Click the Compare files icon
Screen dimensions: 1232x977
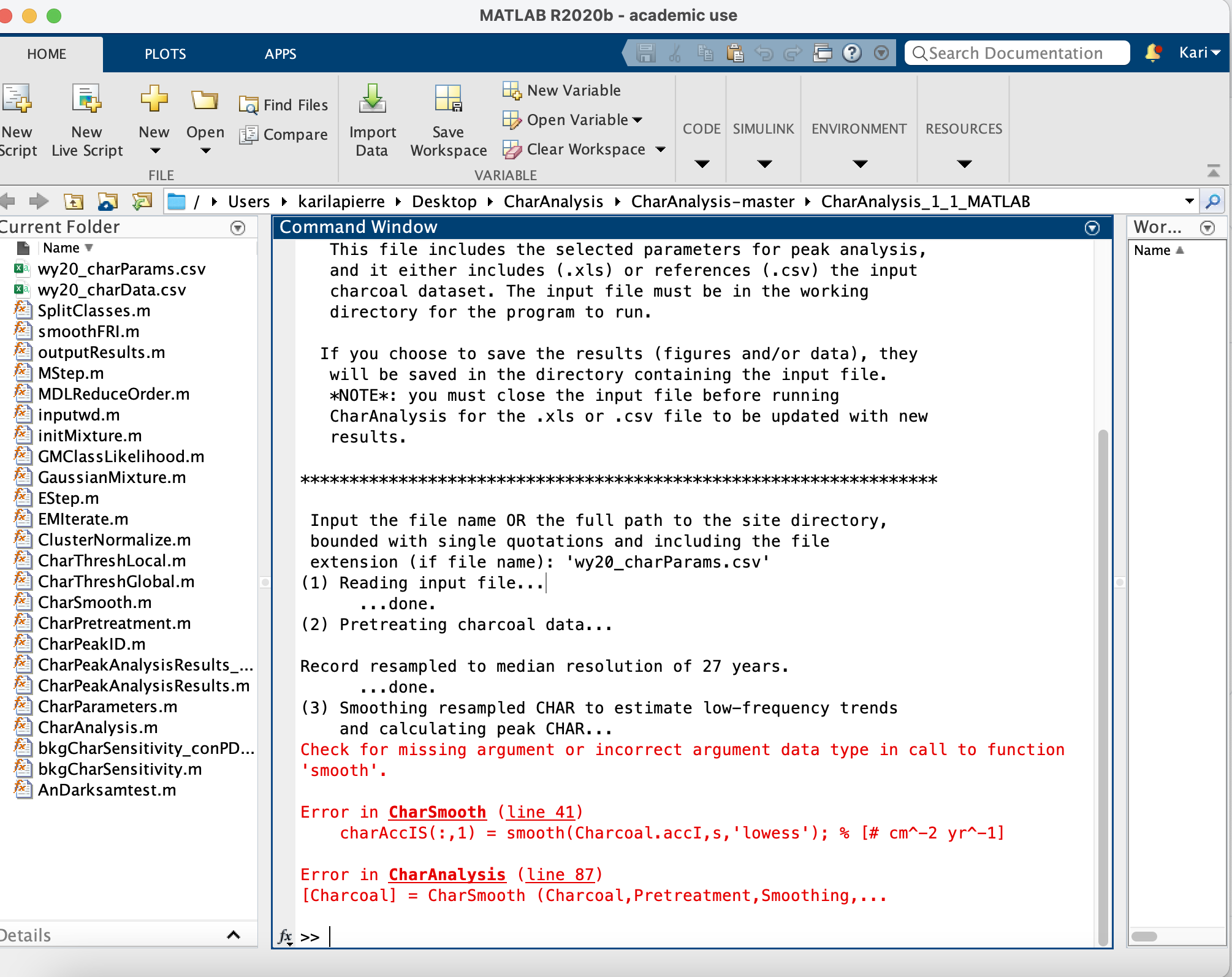248,135
